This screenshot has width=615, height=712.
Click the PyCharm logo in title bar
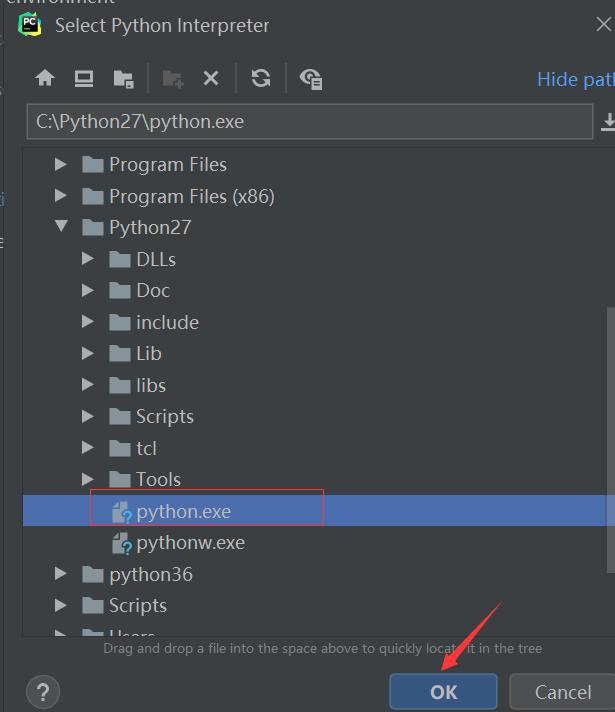[30, 25]
